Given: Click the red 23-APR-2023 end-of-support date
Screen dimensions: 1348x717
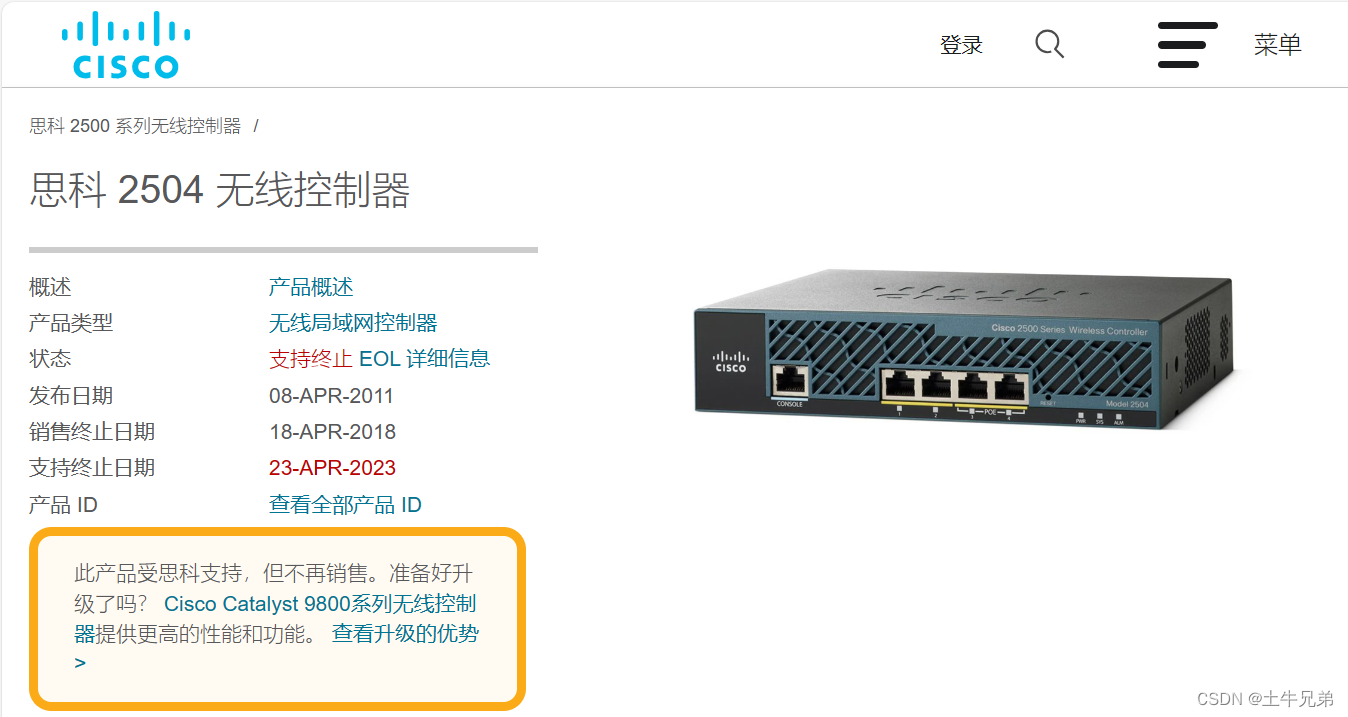Looking at the screenshot, I should [332, 468].
